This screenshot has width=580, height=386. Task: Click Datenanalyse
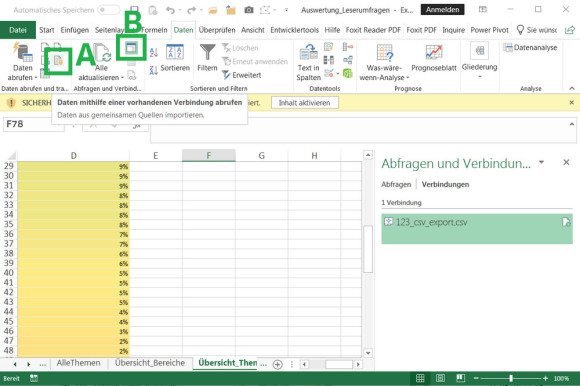click(530, 47)
